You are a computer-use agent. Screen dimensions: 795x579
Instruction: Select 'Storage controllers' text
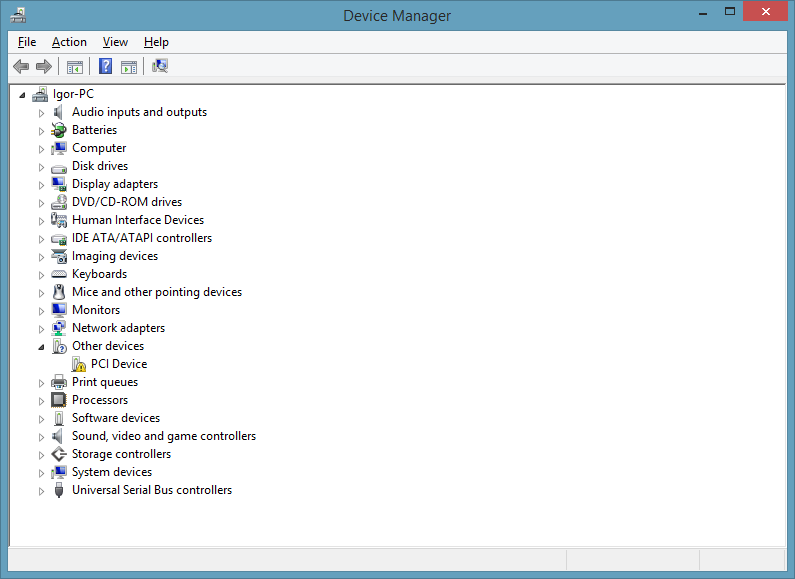point(122,454)
